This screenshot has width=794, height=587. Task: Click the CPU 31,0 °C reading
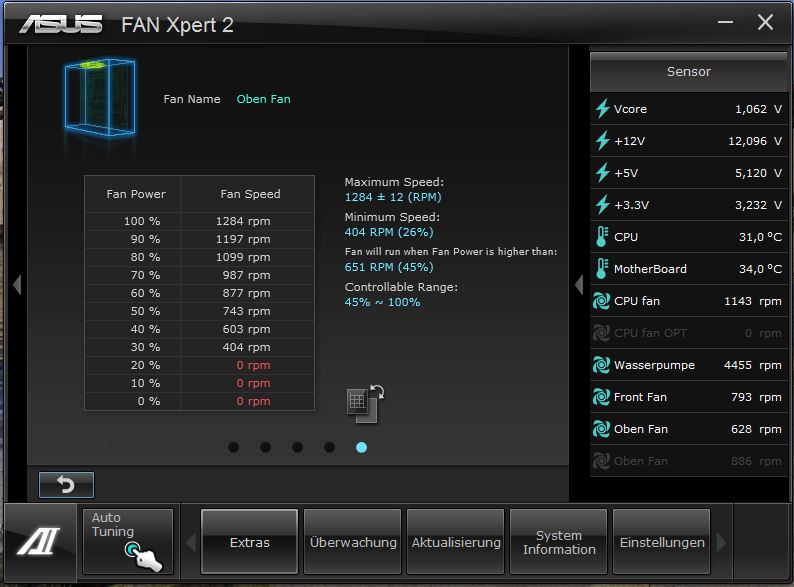pyautogui.click(x=760, y=237)
